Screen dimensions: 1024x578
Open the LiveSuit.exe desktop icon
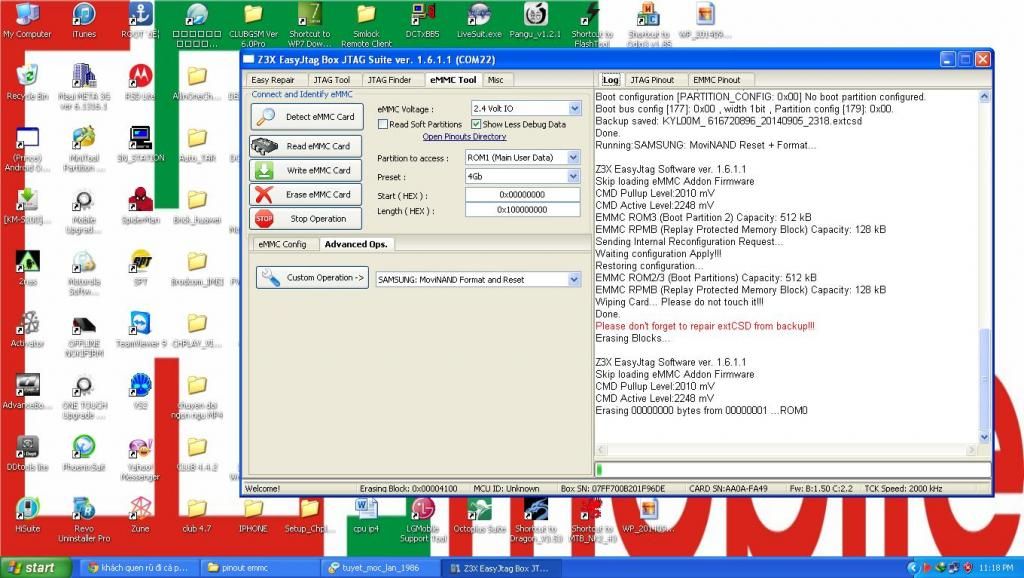pyautogui.click(x=479, y=22)
